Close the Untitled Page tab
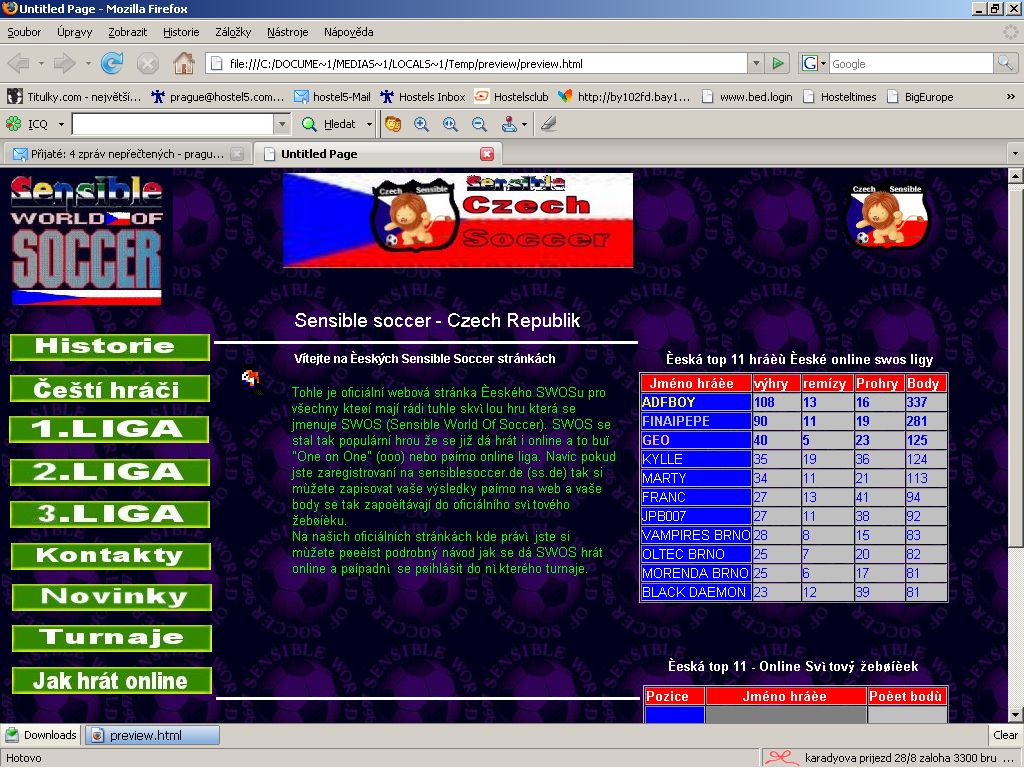Screen dimensions: 1024x768 click(x=487, y=154)
